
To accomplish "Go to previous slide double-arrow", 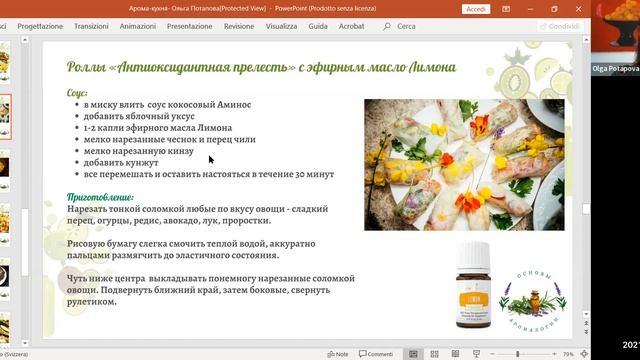I will point(586,323).
